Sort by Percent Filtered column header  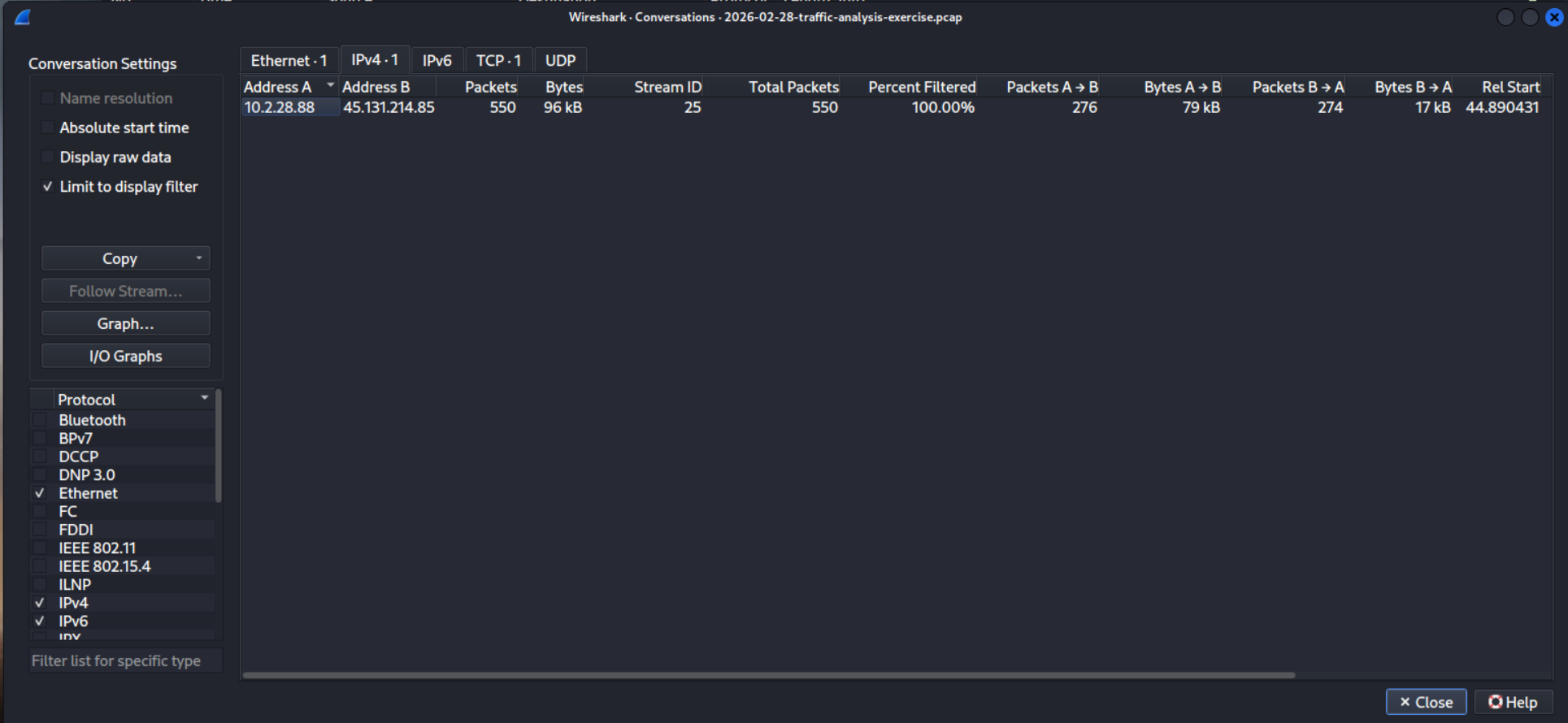pyautogui.click(x=910, y=87)
